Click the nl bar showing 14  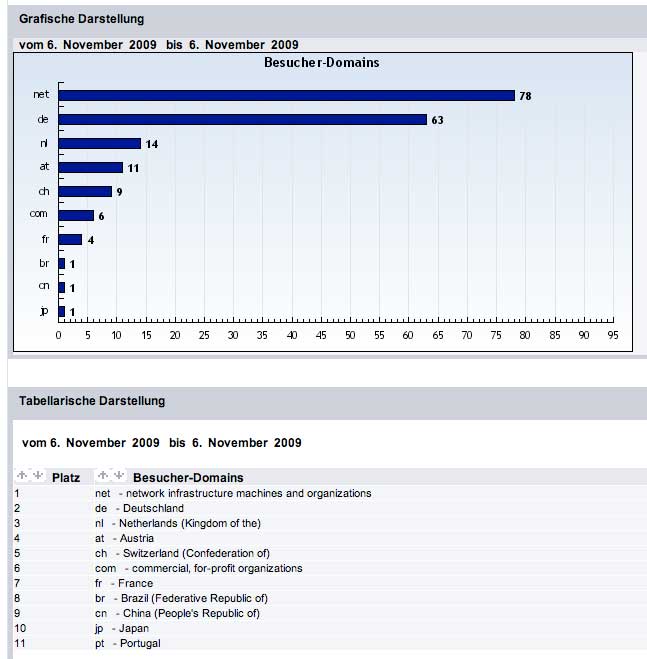point(100,144)
